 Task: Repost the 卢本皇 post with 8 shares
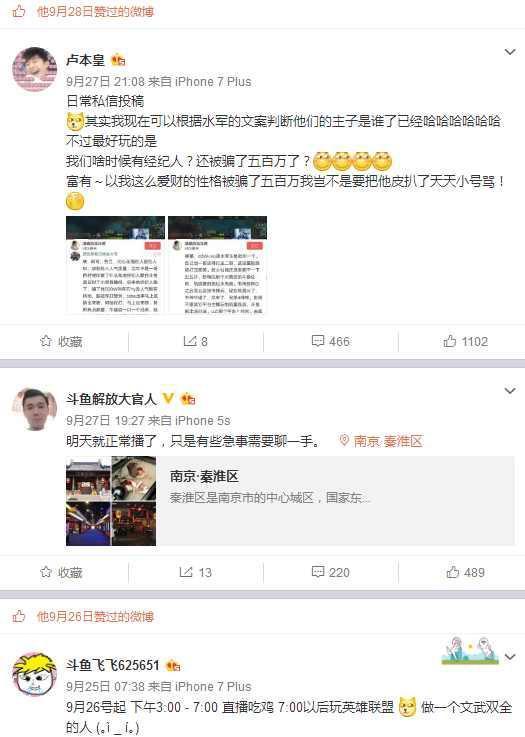[x=196, y=341]
